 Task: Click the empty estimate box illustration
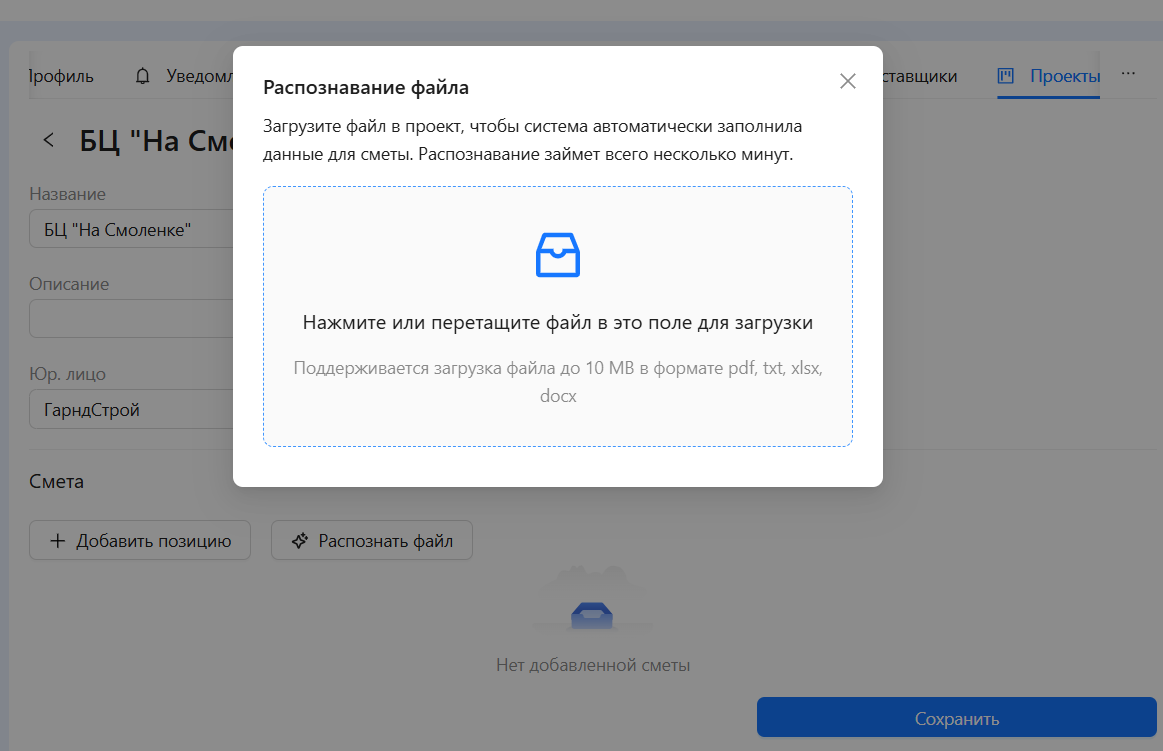tap(592, 601)
